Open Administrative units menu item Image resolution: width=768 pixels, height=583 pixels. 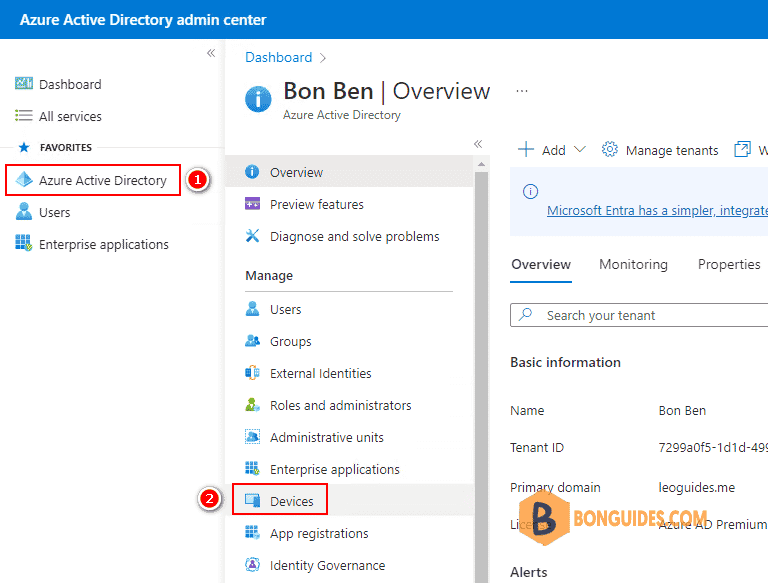349,437
